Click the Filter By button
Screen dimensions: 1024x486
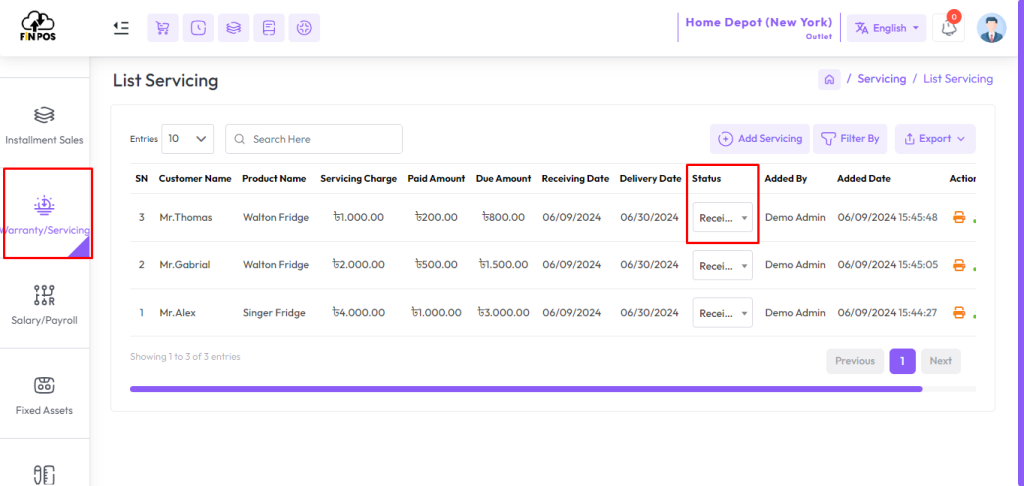850,139
